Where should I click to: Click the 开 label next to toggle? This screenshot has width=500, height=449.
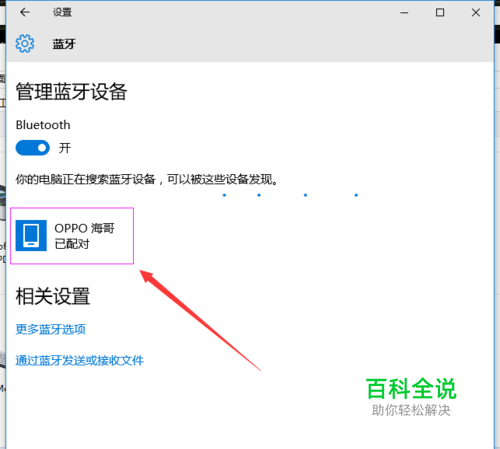pyautogui.click(x=65, y=148)
